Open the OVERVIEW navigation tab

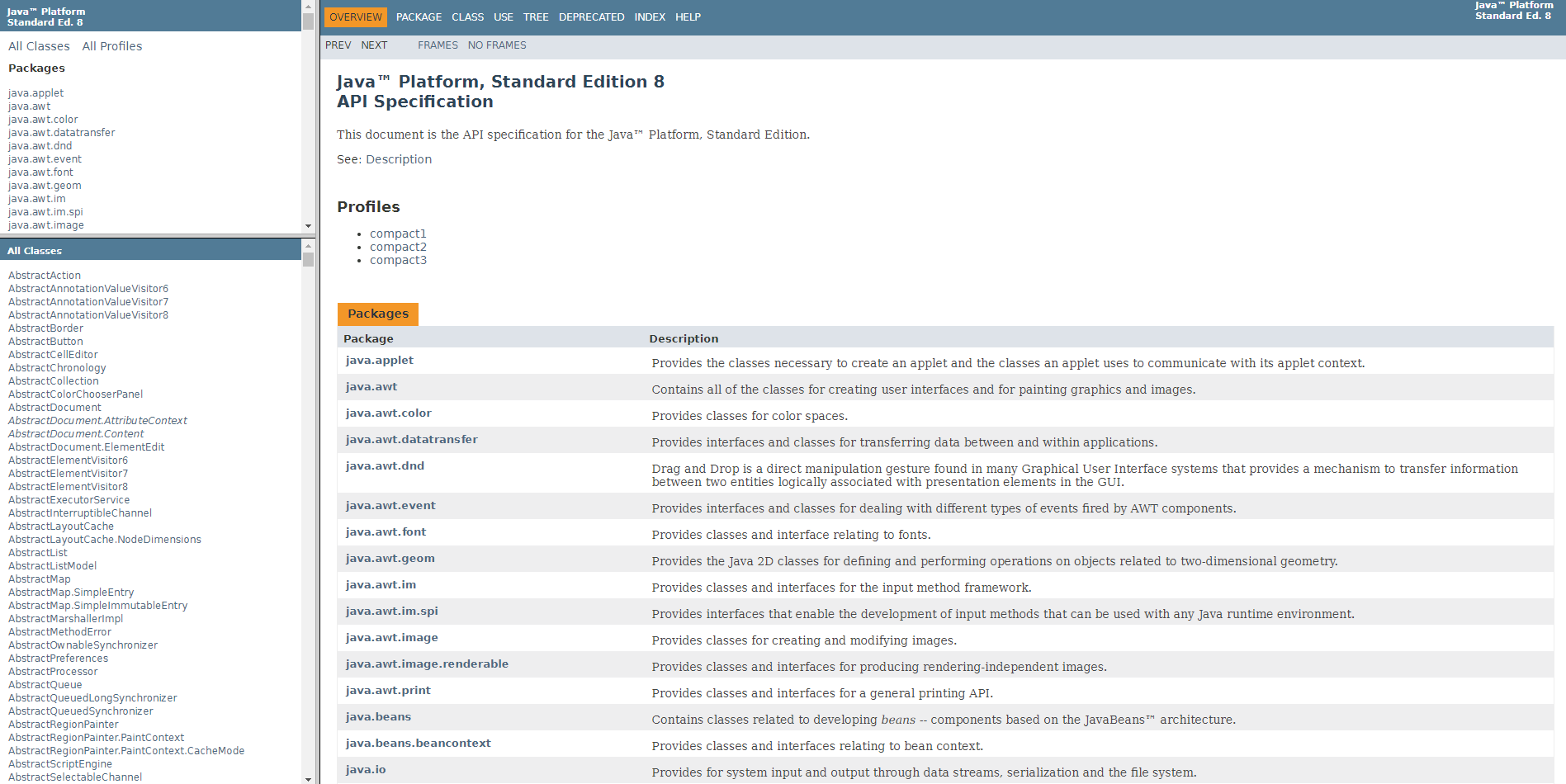pos(356,17)
